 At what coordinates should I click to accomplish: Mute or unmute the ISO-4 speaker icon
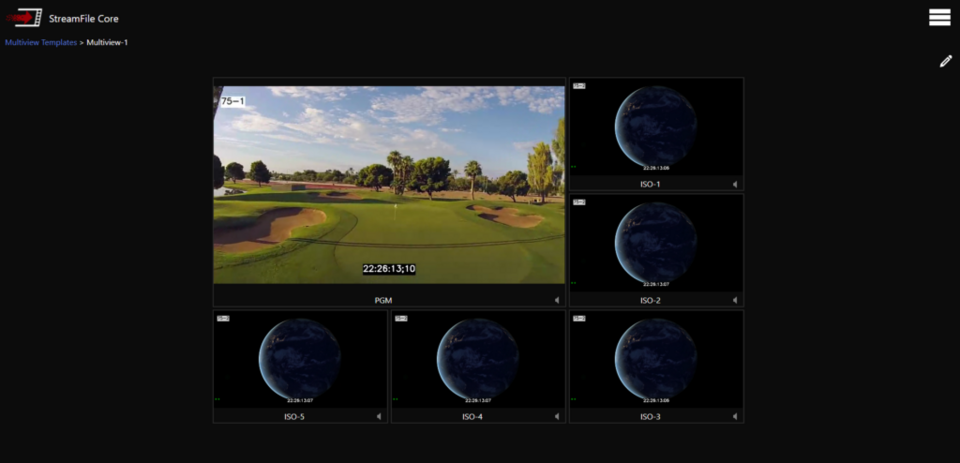tap(557, 416)
